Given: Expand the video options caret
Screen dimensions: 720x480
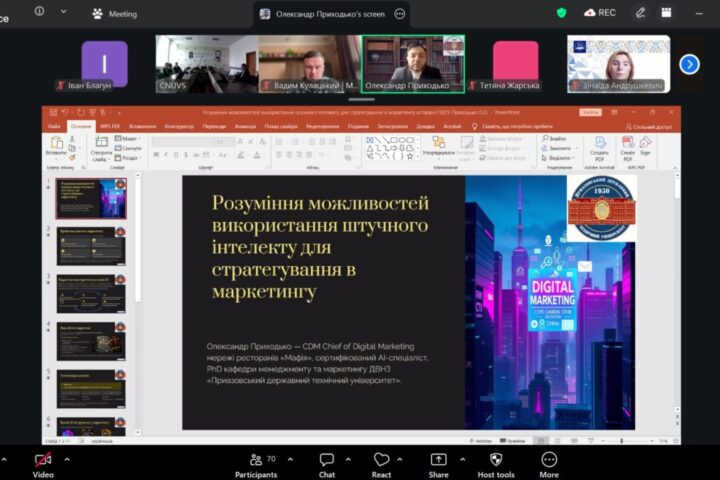Looking at the screenshot, I should 67,459.
